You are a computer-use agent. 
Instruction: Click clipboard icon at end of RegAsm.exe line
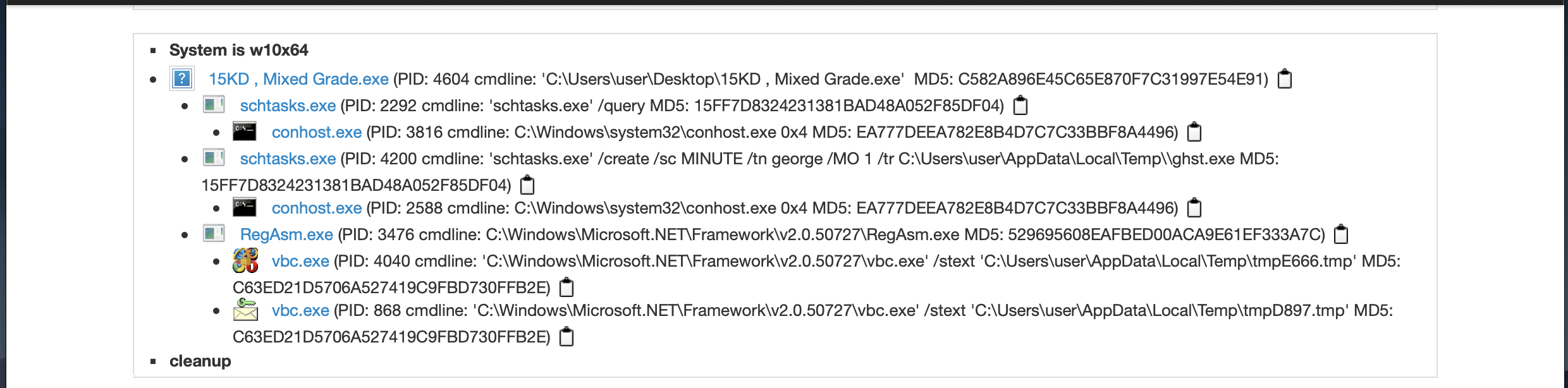tap(1340, 234)
